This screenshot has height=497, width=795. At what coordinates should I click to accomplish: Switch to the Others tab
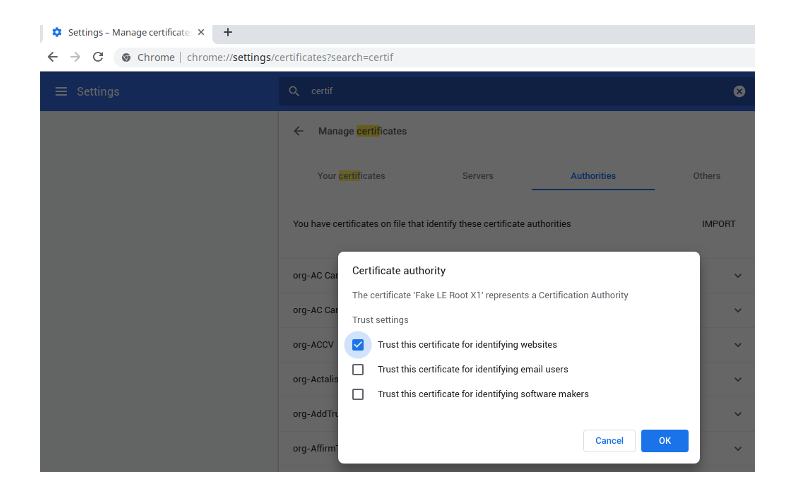[706, 176]
